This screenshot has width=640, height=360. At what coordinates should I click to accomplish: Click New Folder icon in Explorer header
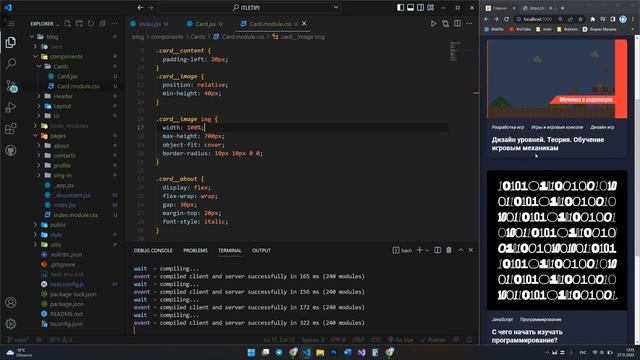(x=79, y=24)
